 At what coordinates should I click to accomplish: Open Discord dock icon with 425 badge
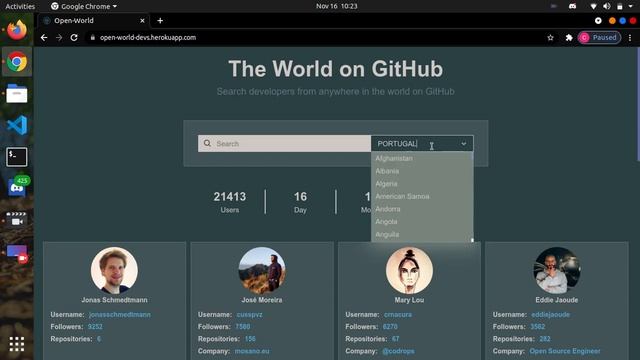(x=17, y=187)
